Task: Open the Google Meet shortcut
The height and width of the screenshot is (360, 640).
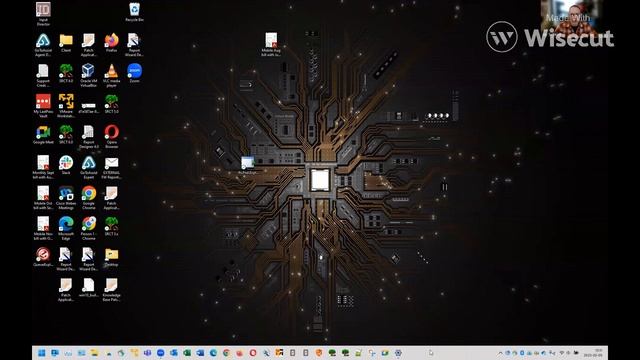Action: [43, 135]
